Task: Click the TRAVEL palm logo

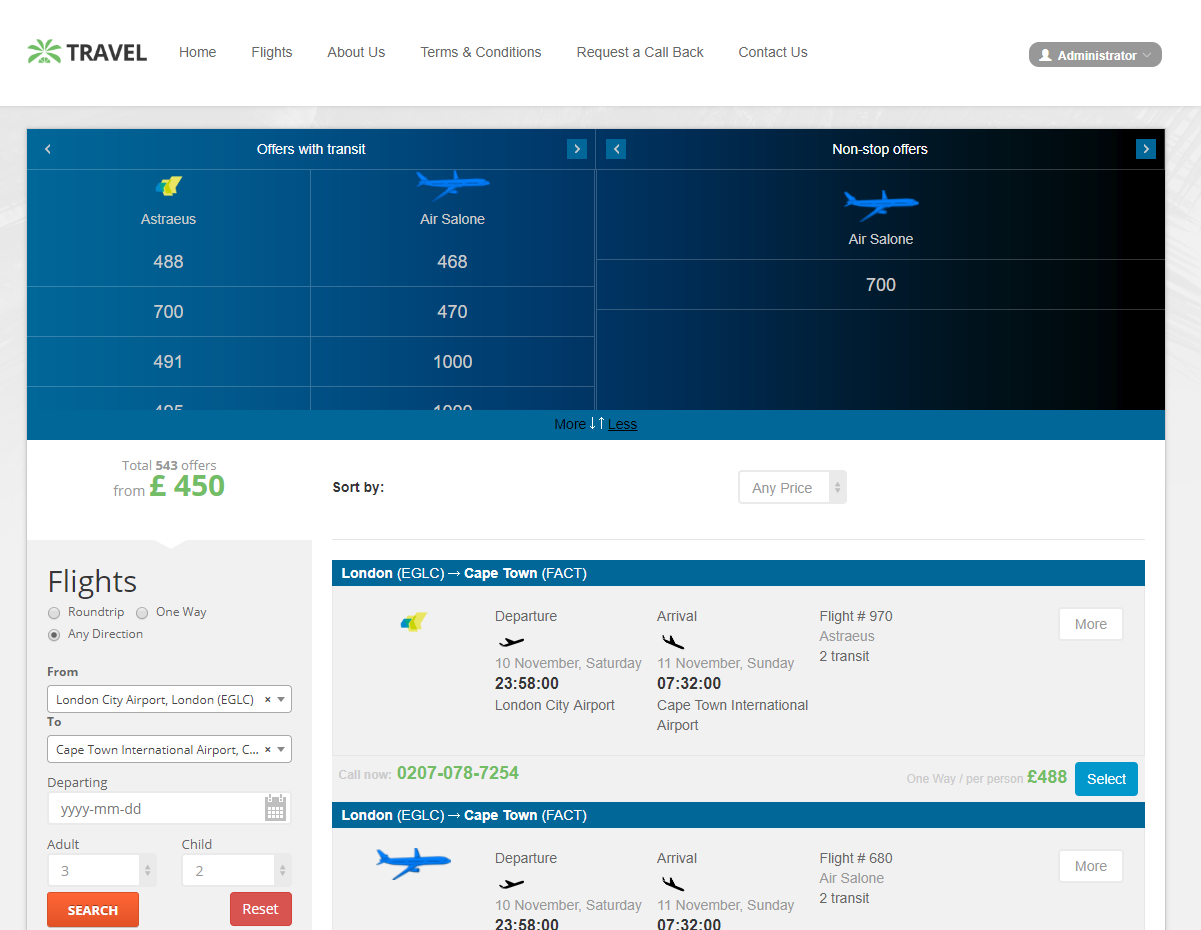Action: (87, 52)
